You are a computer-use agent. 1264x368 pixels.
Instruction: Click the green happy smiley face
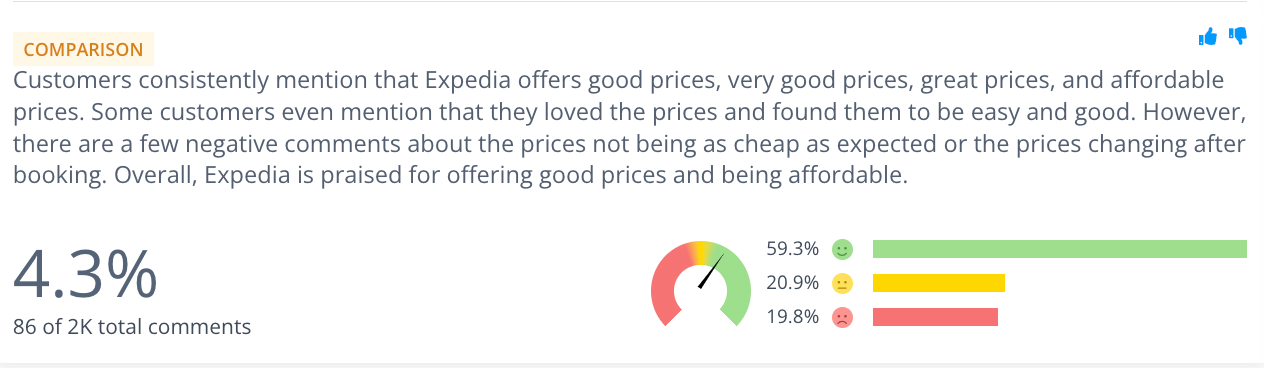tap(842, 249)
